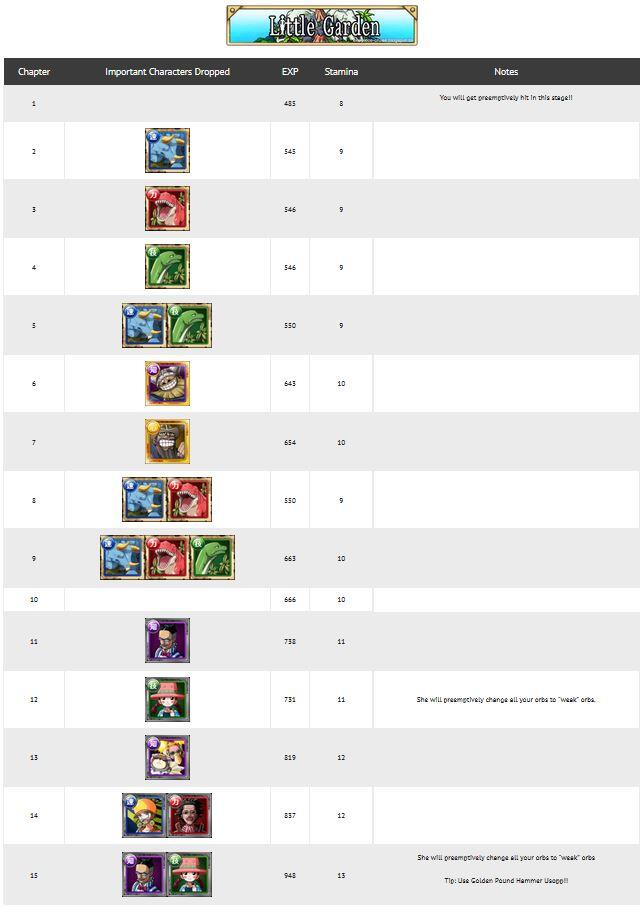644x908 pixels.
Task: Select the purple character icon in chapter 6
Action: pyautogui.click(x=167, y=383)
